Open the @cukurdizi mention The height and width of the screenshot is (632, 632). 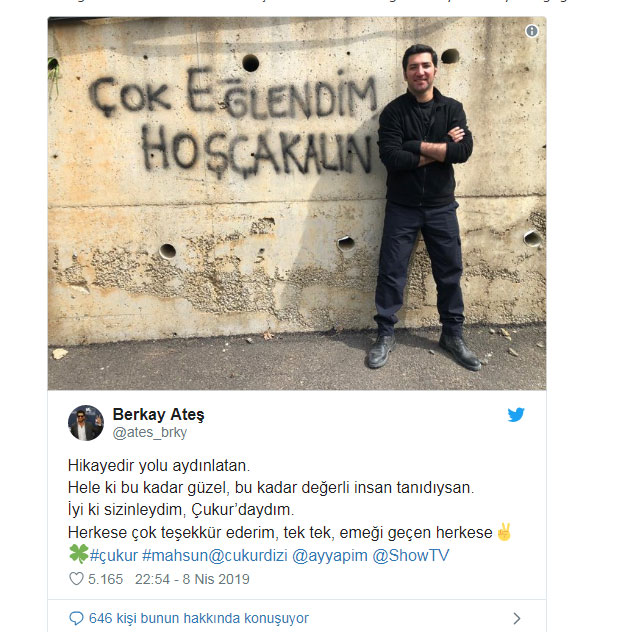[x=248, y=555]
